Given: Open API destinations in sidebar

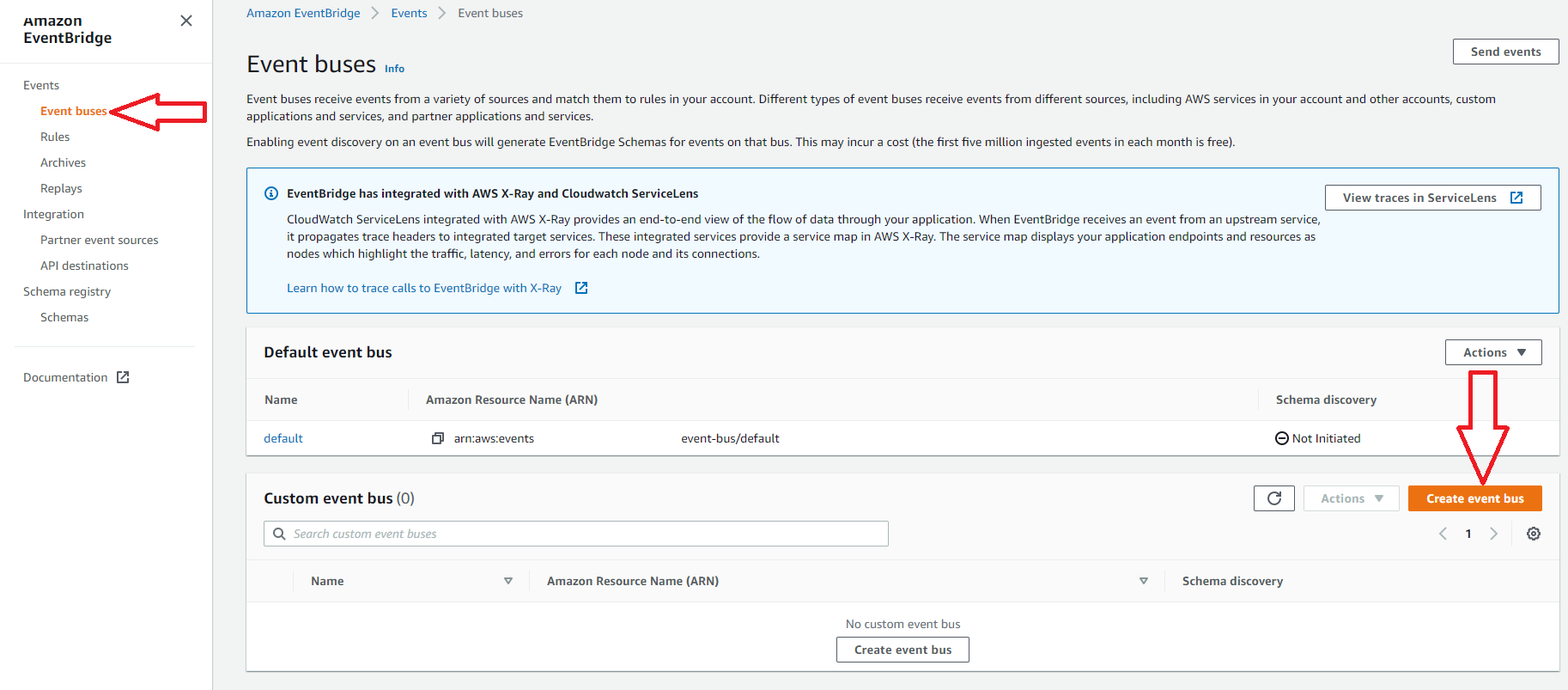Looking at the screenshot, I should pos(84,266).
